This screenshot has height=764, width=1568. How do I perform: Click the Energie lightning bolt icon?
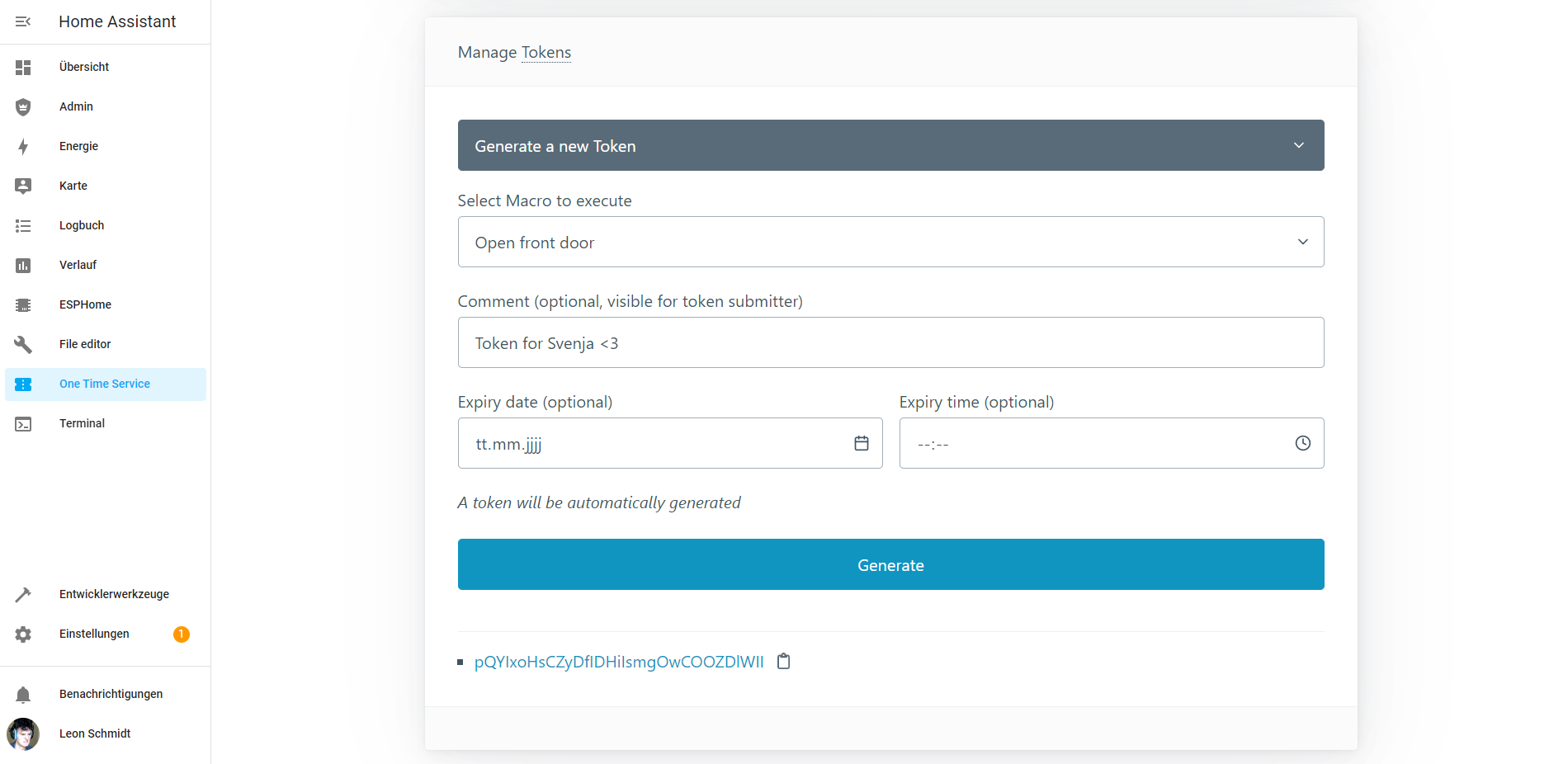23,147
